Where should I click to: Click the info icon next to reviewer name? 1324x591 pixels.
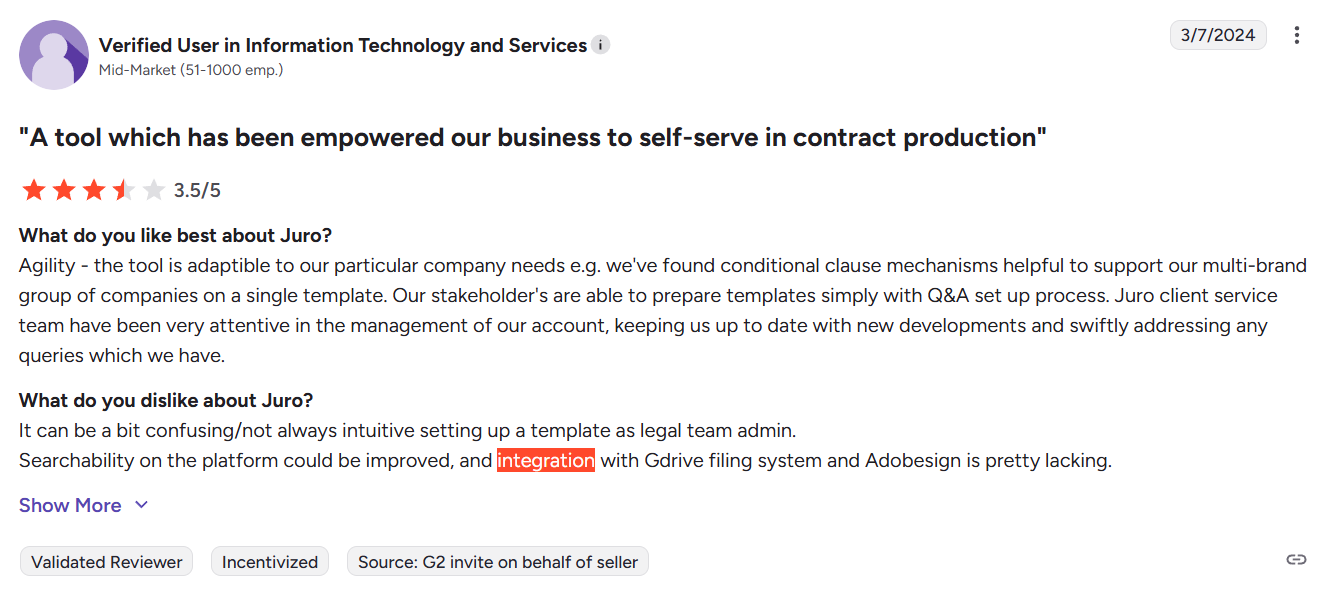pyautogui.click(x=599, y=44)
